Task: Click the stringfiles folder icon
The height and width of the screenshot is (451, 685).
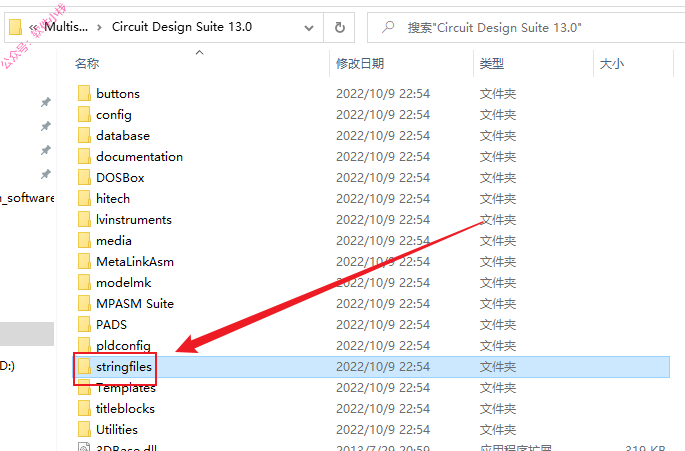Action: (x=84, y=366)
